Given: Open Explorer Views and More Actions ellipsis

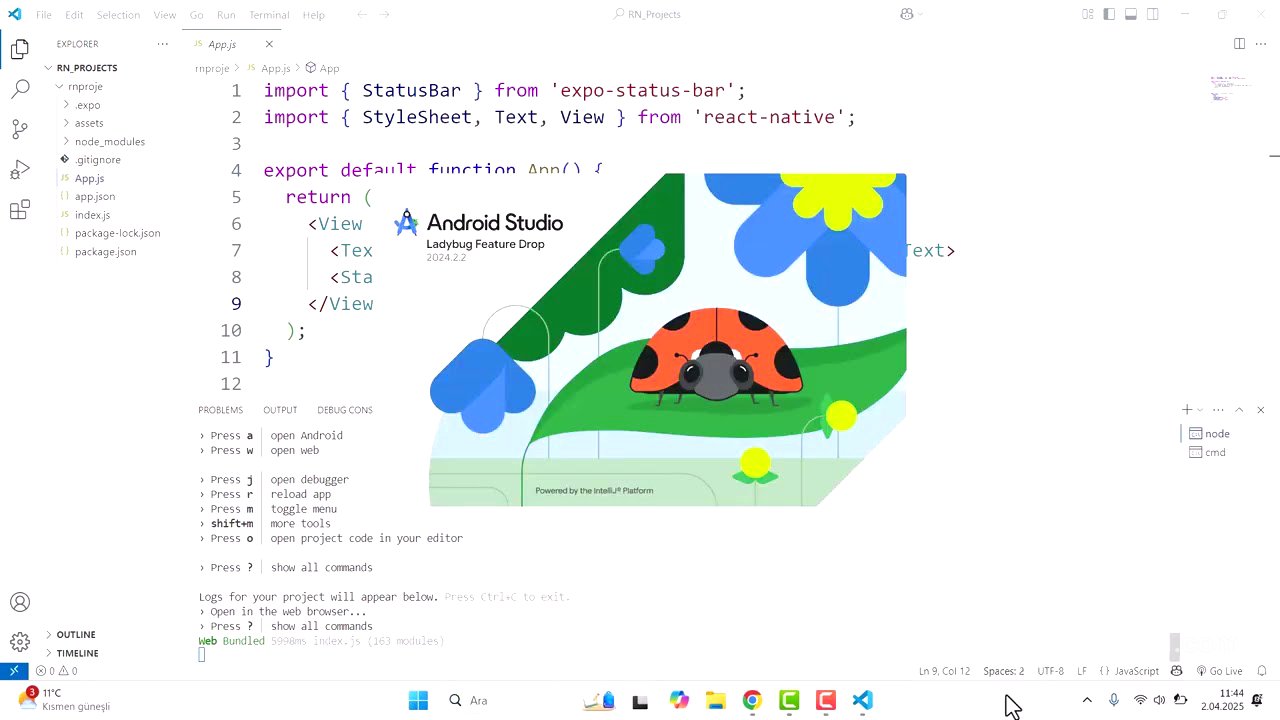Looking at the screenshot, I should click(x=163, y=44).
